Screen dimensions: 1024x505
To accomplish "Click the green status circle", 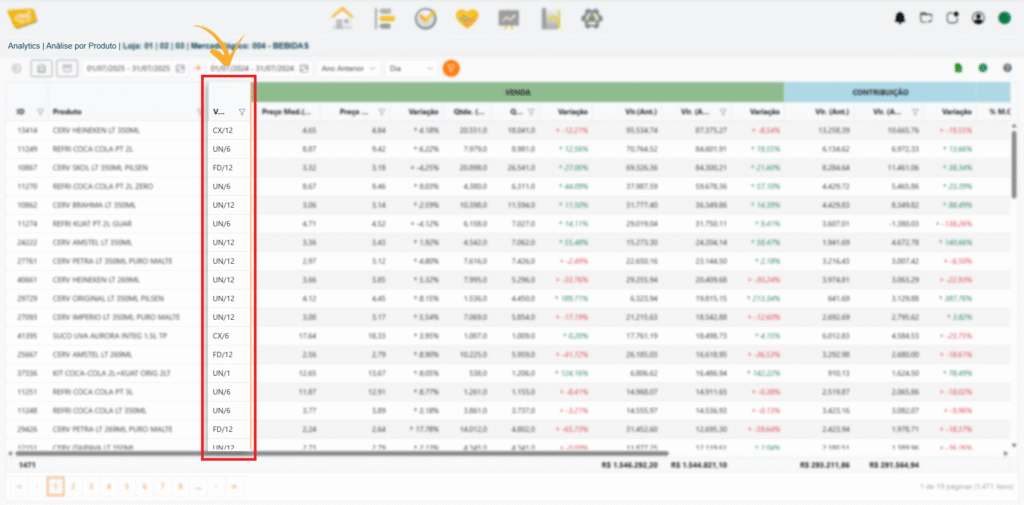I will coord(1004,18).
